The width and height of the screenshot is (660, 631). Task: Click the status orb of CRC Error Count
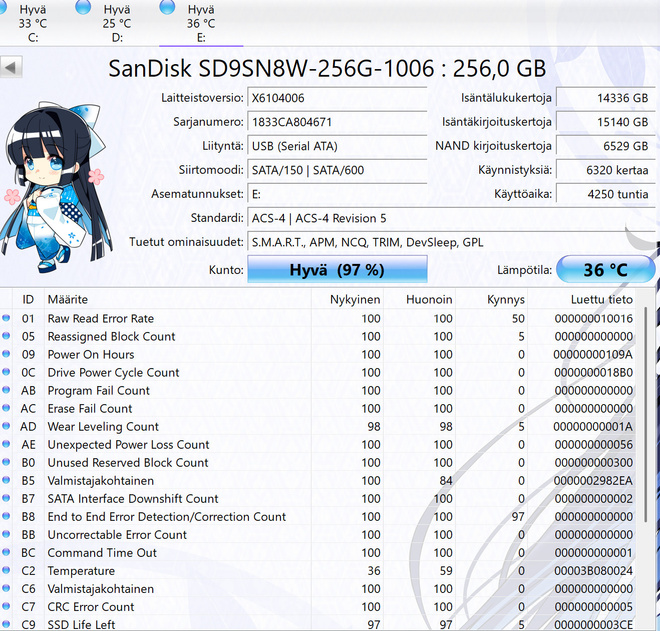click(x=6, y=606)
